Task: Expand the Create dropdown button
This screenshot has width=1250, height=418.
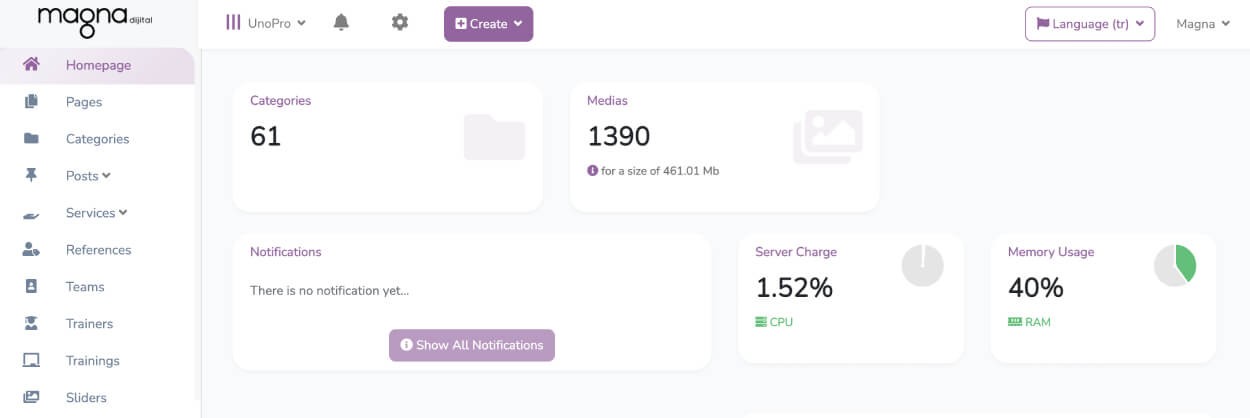Action: pos(488,24)
